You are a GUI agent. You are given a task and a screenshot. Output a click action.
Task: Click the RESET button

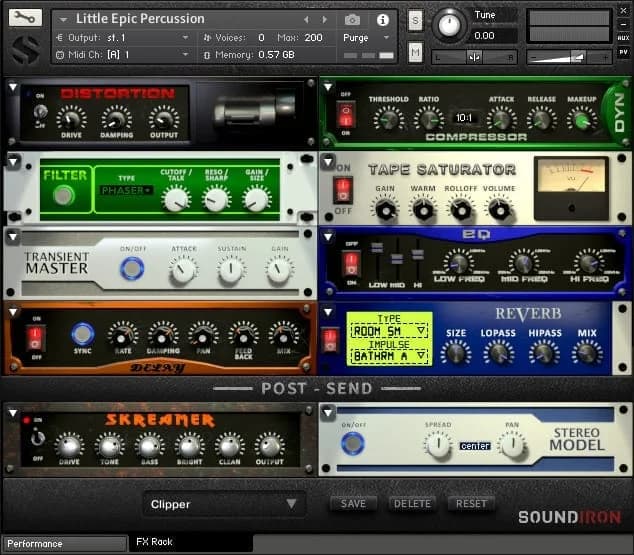click(x=471, y=504)
